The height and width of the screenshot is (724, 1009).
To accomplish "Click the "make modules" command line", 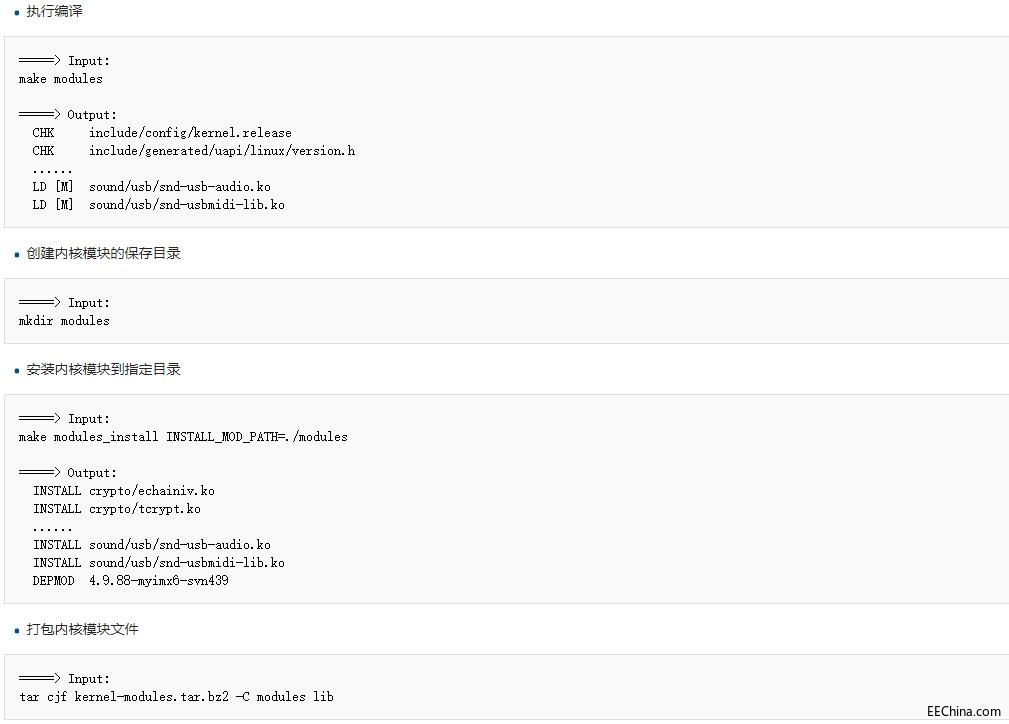I will point(60,79).
